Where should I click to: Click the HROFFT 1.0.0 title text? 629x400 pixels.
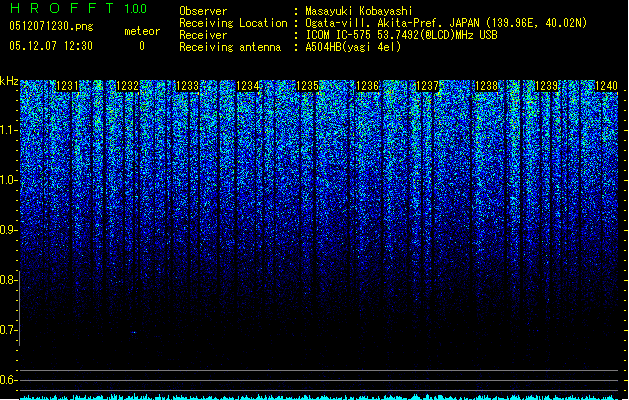(78, 8)
